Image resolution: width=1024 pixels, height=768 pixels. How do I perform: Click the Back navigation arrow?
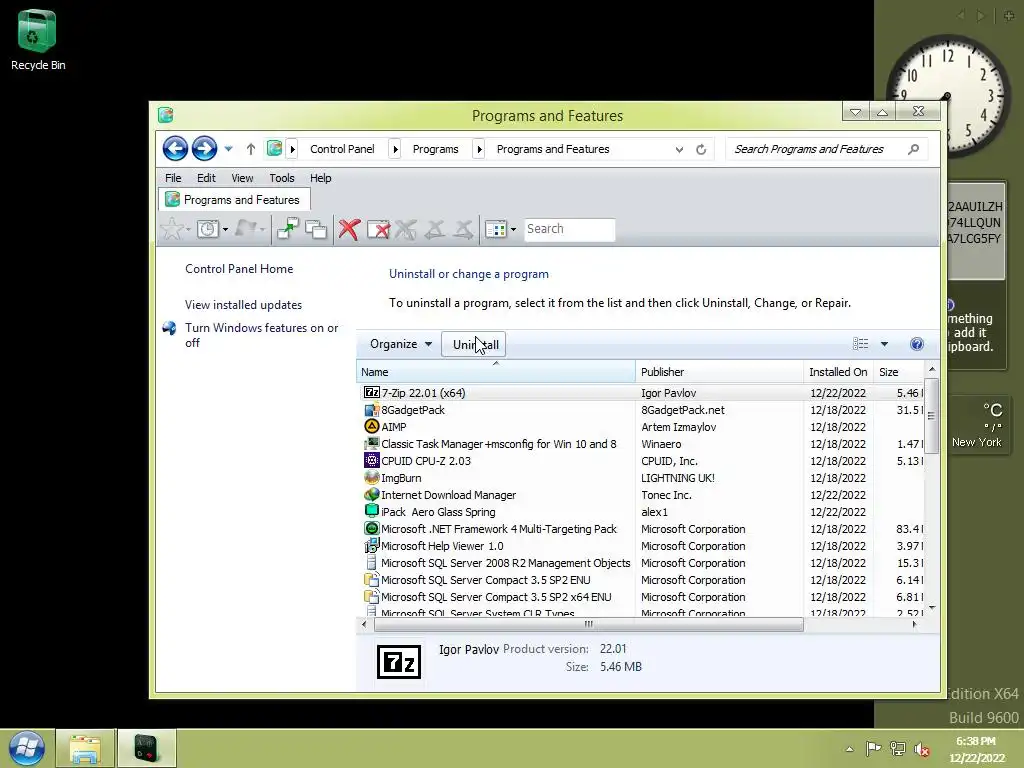175,149
